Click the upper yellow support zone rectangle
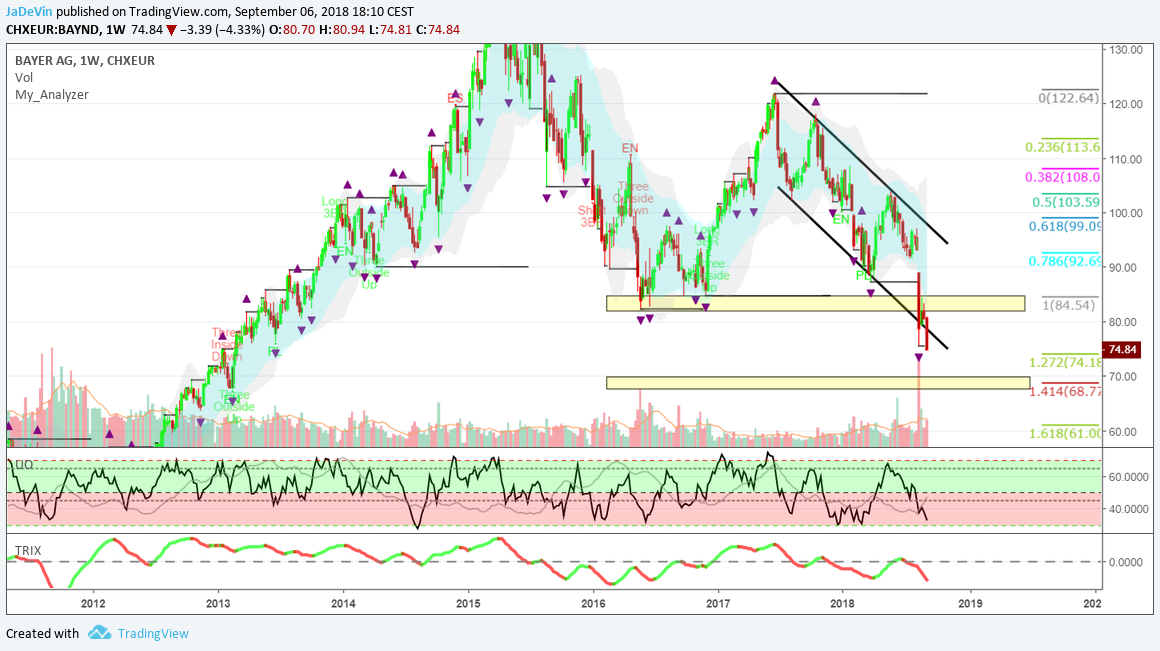This screenshot has width=1160, height=651. pos(815,303)
